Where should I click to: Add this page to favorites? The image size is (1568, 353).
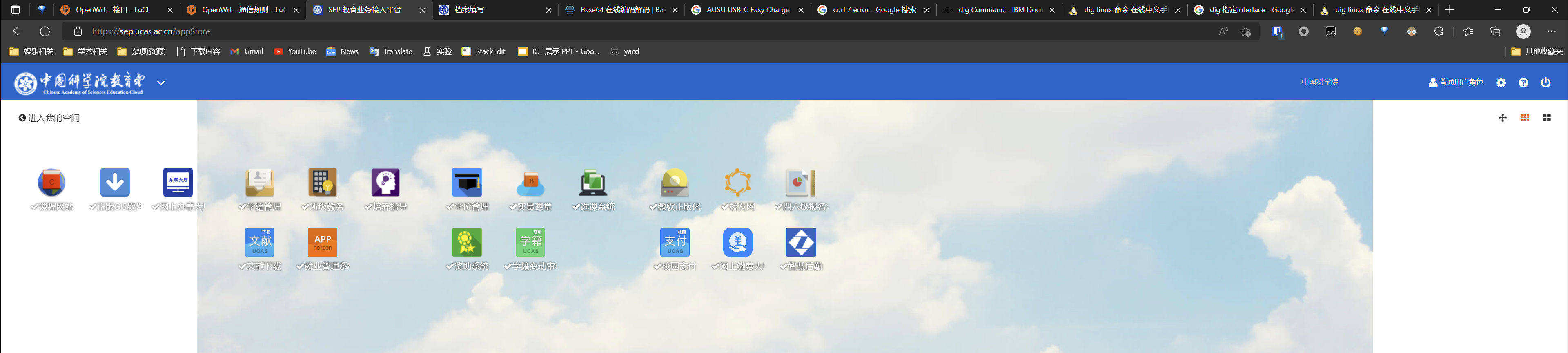pyautogui.click(x=1246, y=31)
